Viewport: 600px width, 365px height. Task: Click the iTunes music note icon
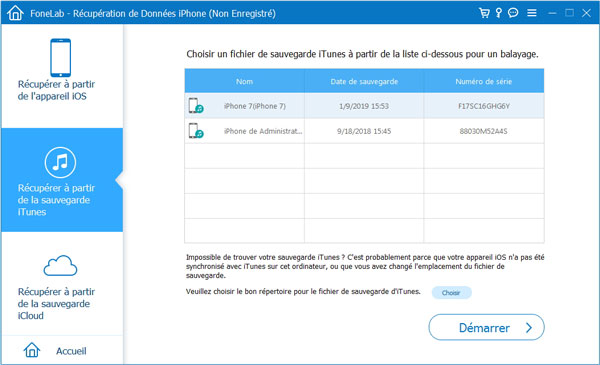(x=60, y=162)
